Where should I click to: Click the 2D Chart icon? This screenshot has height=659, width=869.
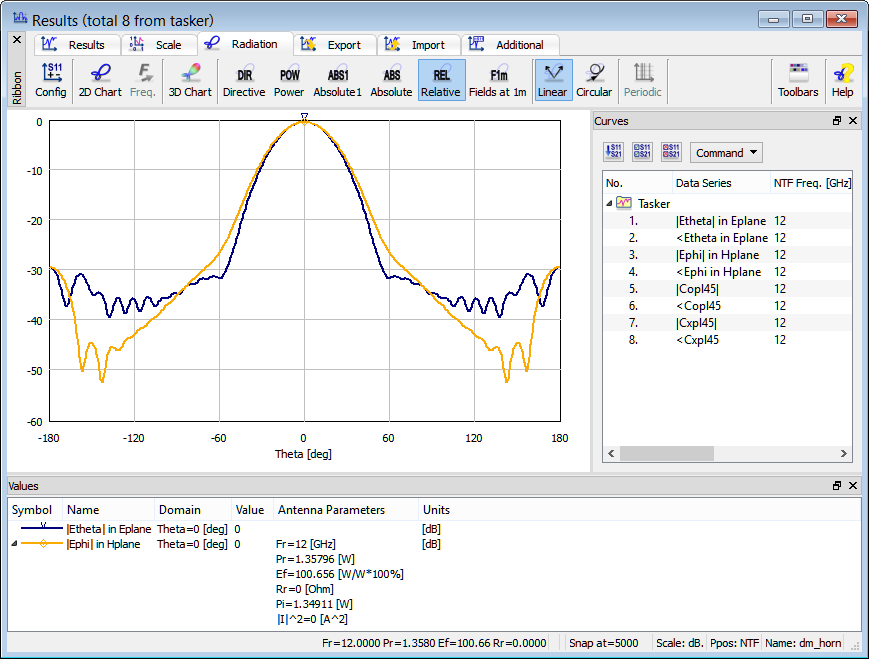100,80
